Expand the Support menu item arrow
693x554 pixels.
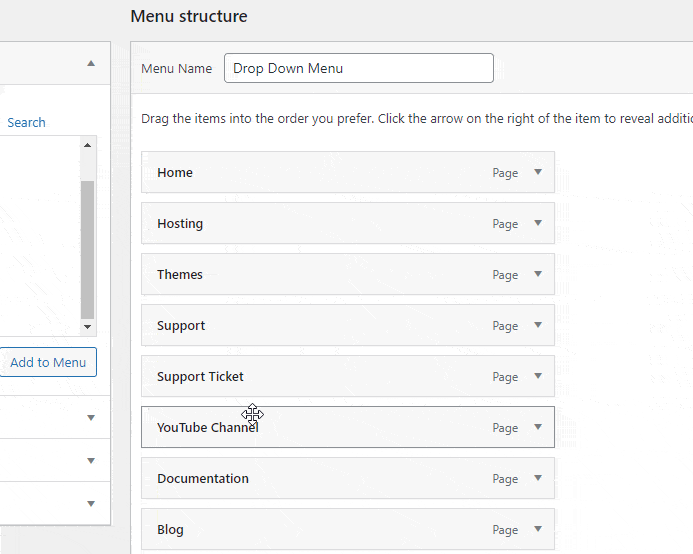coord(537,325)
